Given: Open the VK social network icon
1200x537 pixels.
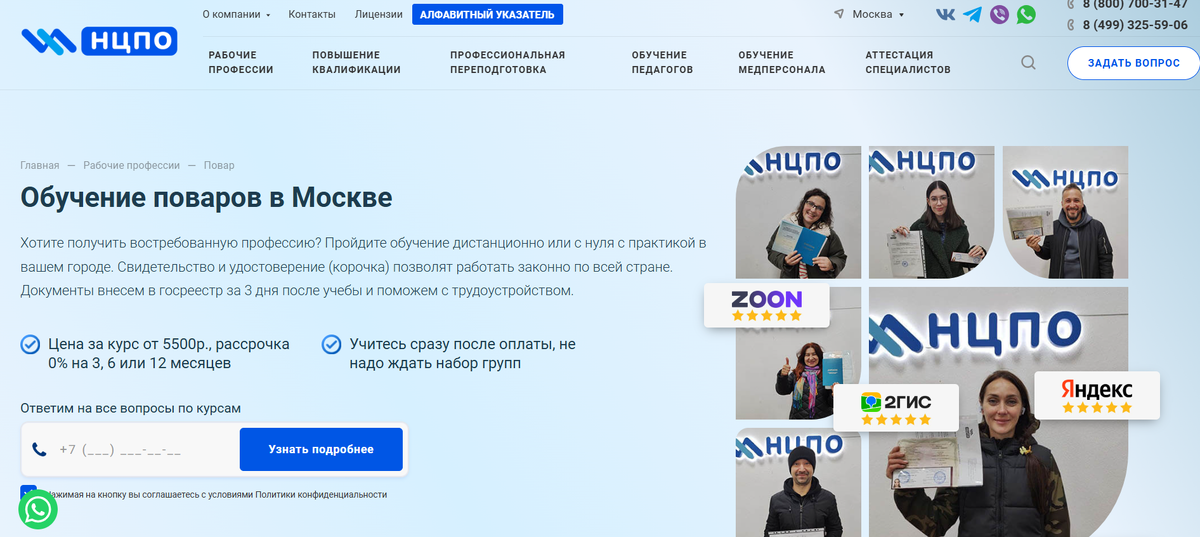Looking at the screenshot, I should click(945, 15).
